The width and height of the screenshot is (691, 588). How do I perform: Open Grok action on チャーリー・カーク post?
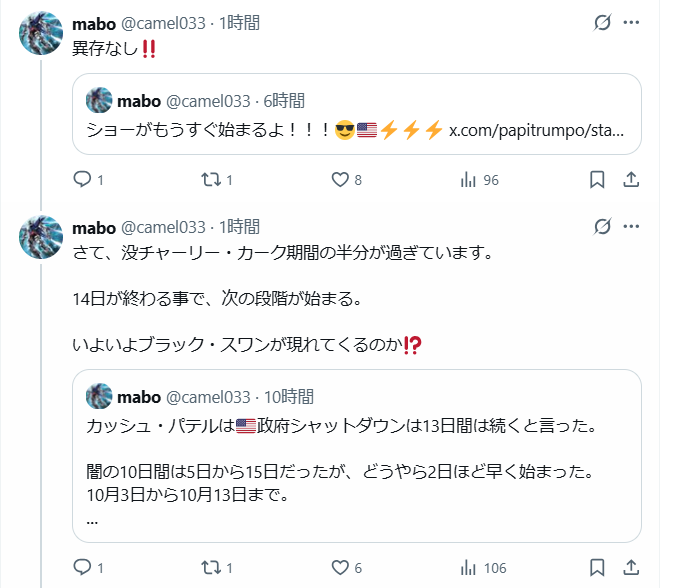pos(602,227)
